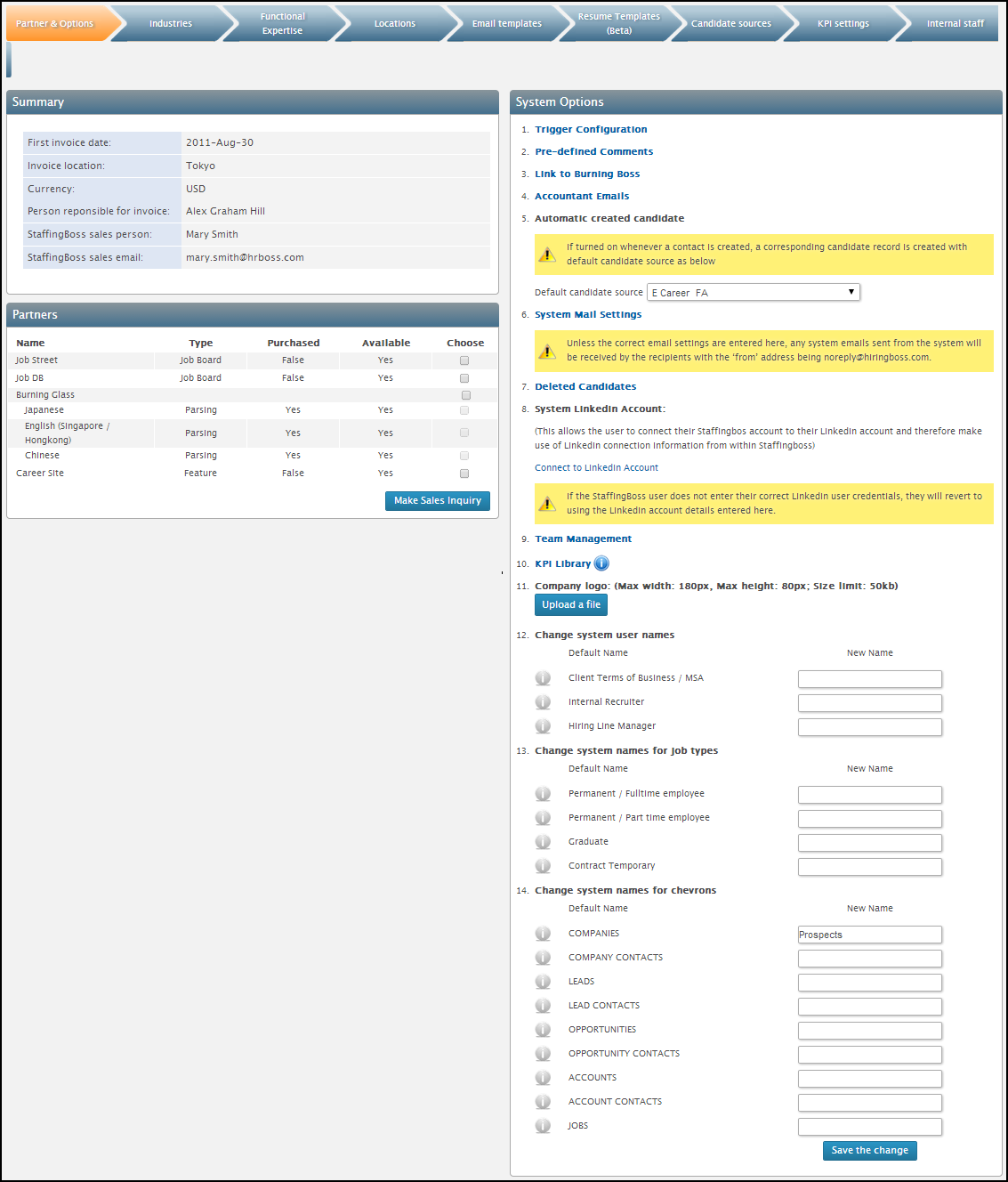The width and height of the screenshot is (1008, 1182).
Task: Open the Deleted Candidates link
Action: (x=585, y=387)
